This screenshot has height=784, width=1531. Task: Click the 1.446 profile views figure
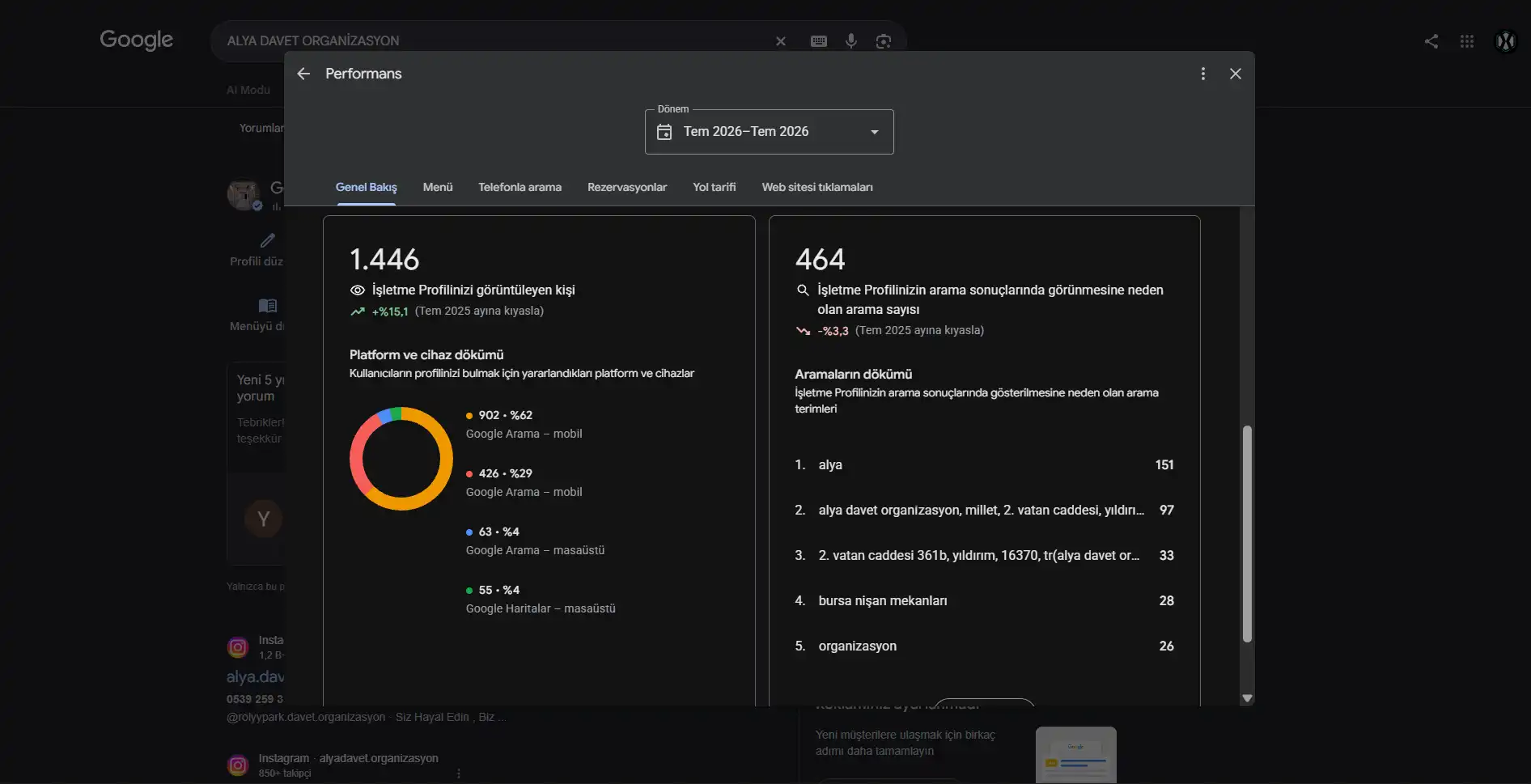(384, 260)
